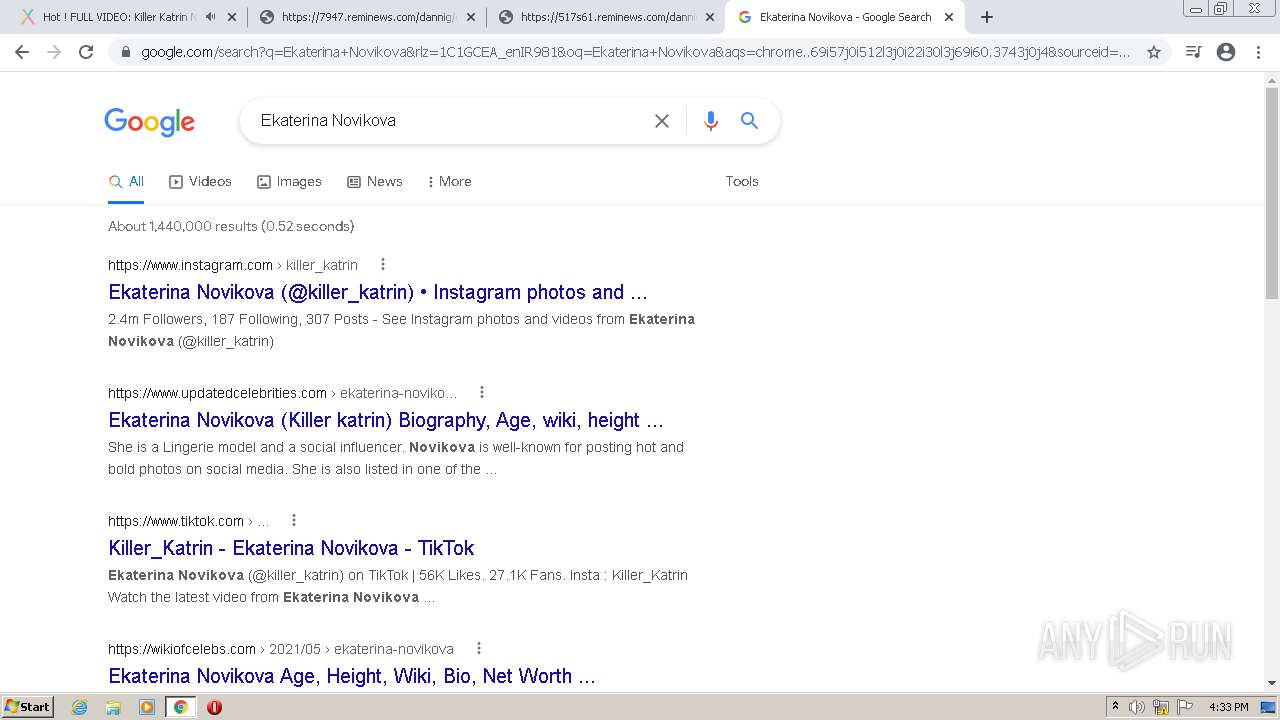Image resolution: width=1280 pixels, height=720 pixels.
Task: Start voice search with microphone
Action: 711,121
